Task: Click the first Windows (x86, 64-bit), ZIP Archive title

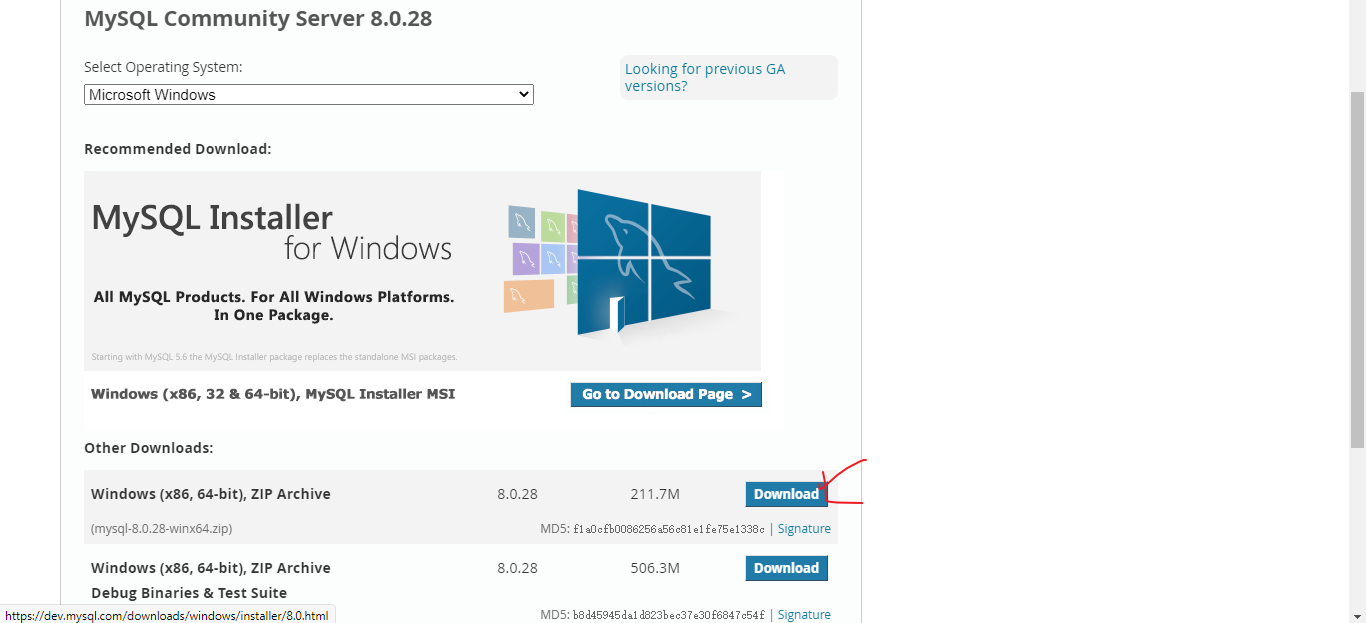Action: (211, 494)
